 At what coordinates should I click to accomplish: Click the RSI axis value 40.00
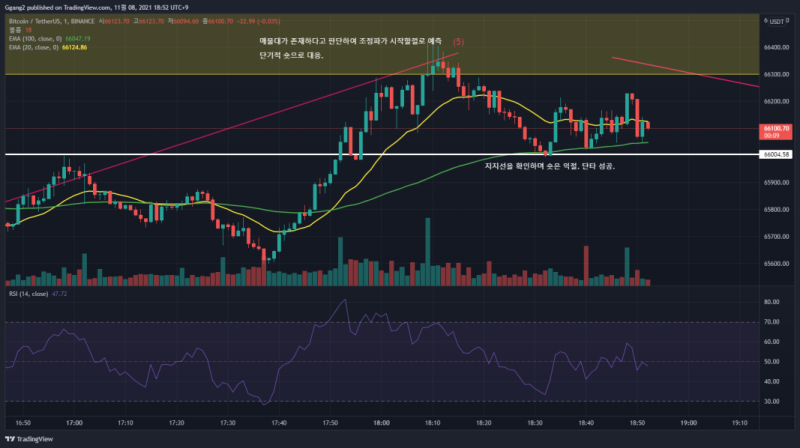pyautogui.click(x=771, y=382)
